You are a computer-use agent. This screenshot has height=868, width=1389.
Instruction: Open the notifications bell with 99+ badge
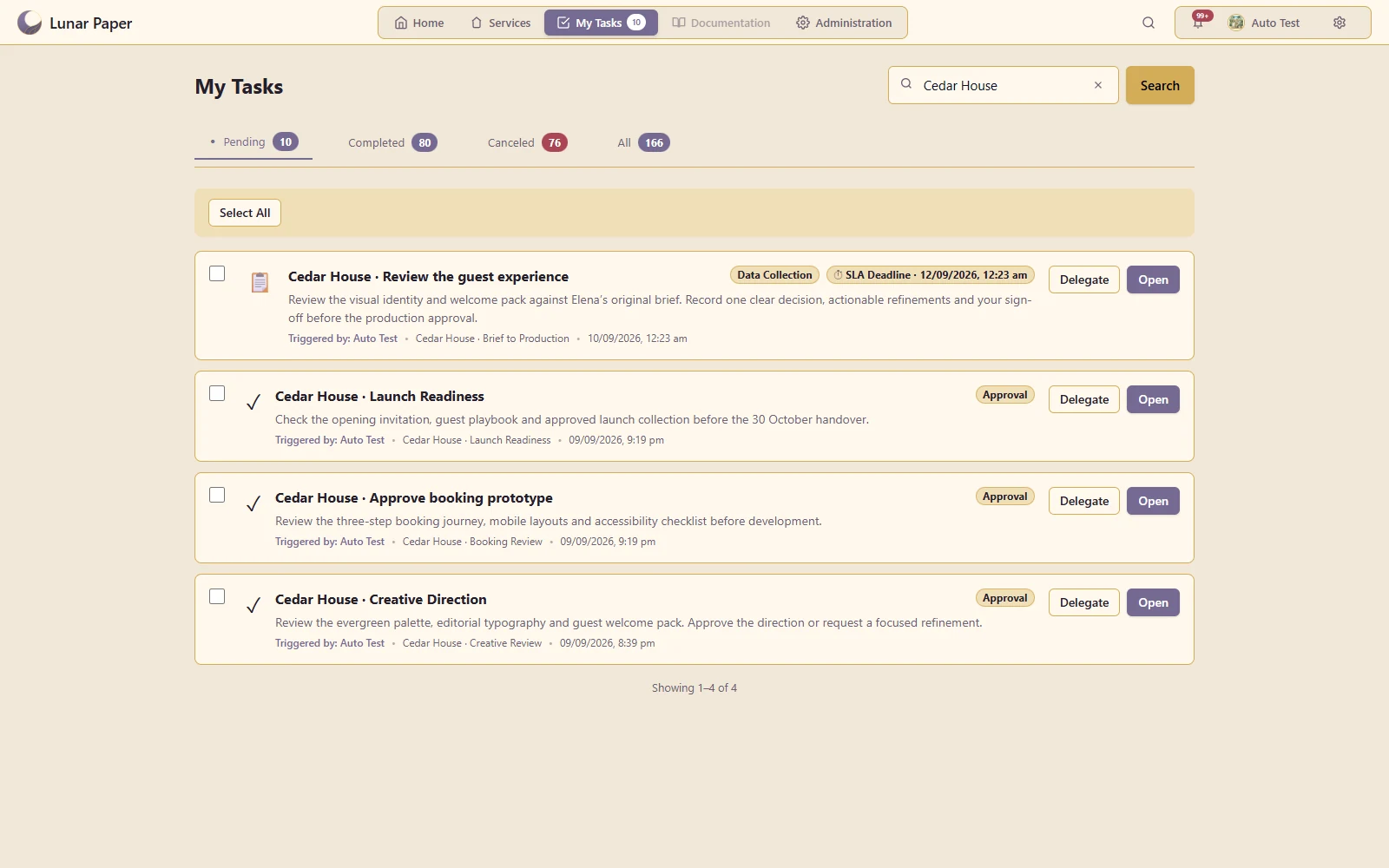1198,23
